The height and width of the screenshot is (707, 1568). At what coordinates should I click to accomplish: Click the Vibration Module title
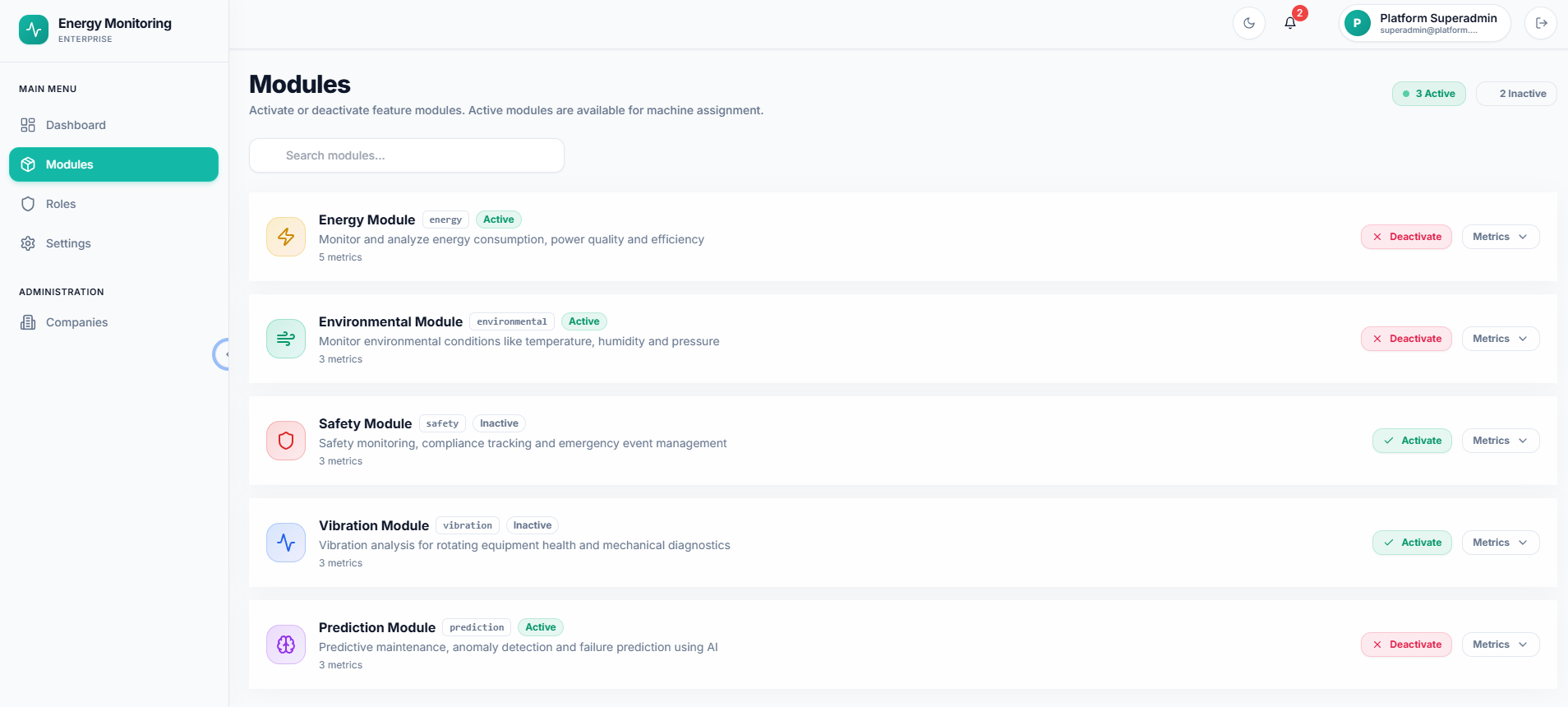tap(374, 525)
